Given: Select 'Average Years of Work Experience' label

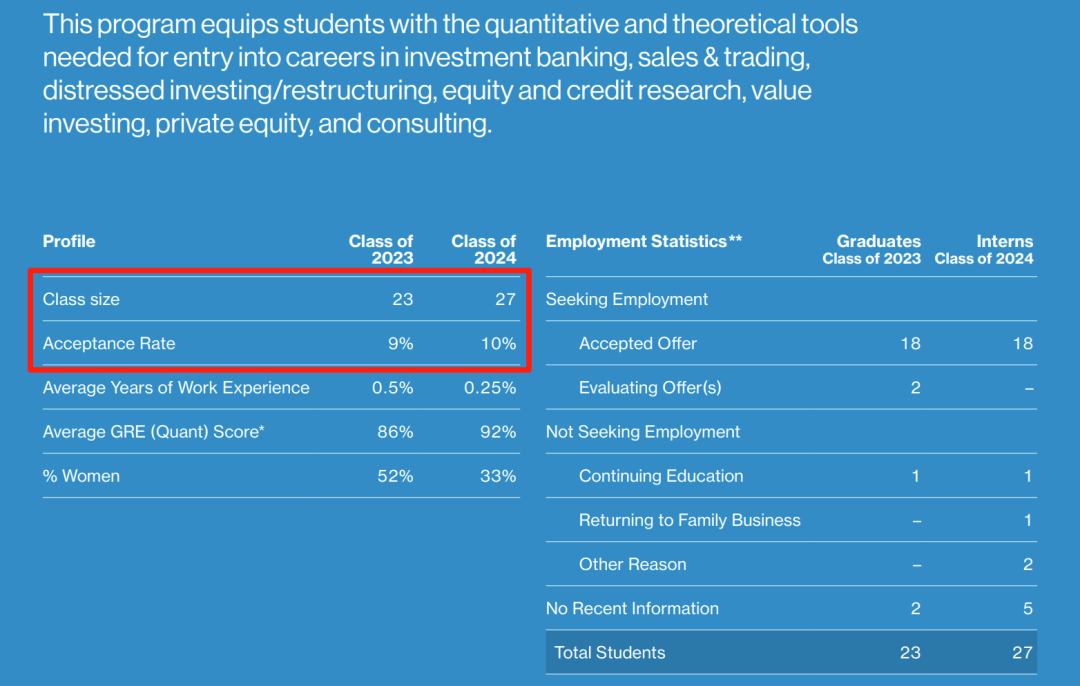Looking at the screenshot, I should pos(176,388).
